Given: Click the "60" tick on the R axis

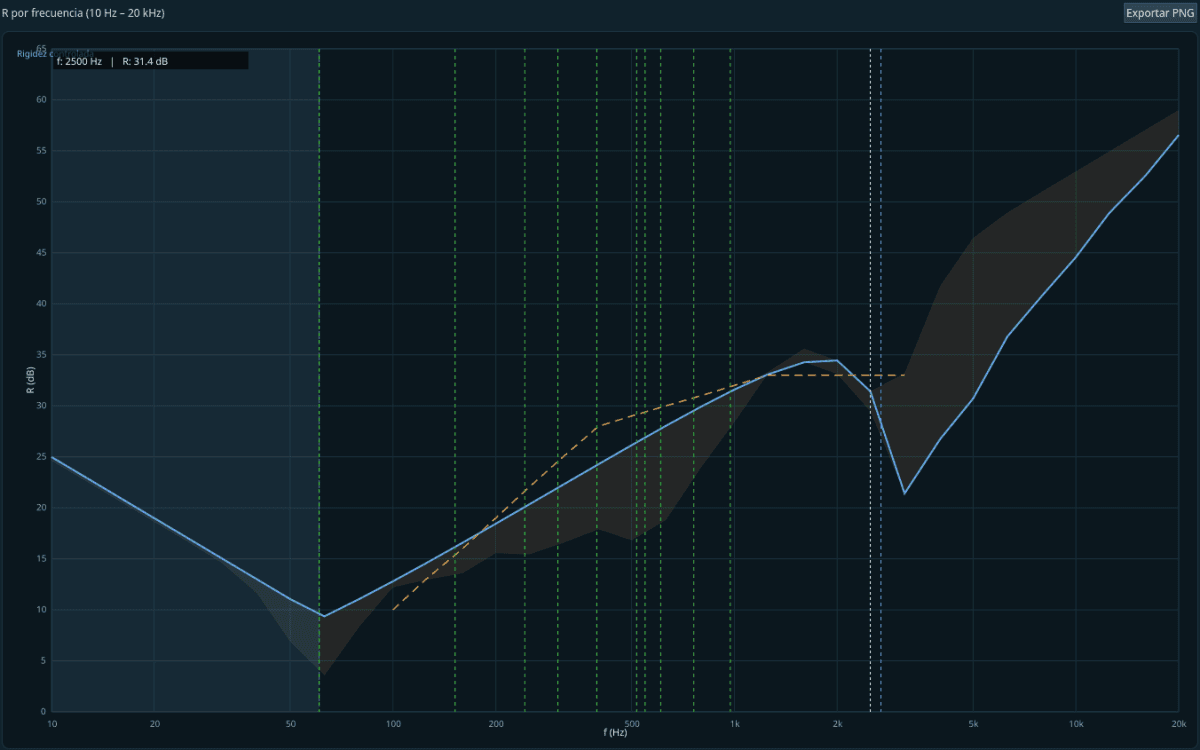Looking at the screenshot, I should (x=42, y=100).
